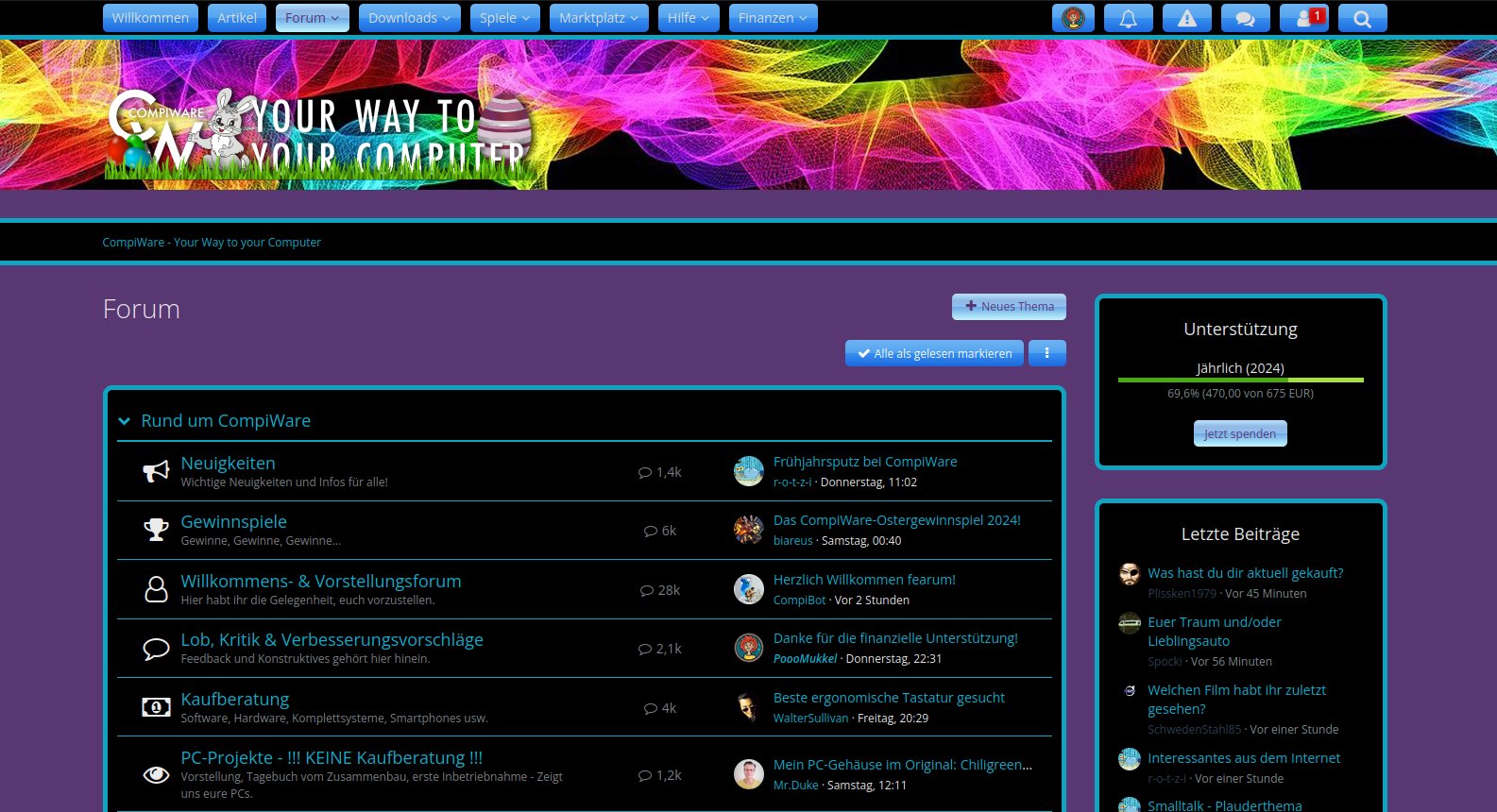Open Smalltalk - Plauderthema thread
The height and width of the screenshot is (812, 1497).
pyautogui.click(x=1224, y=805)
